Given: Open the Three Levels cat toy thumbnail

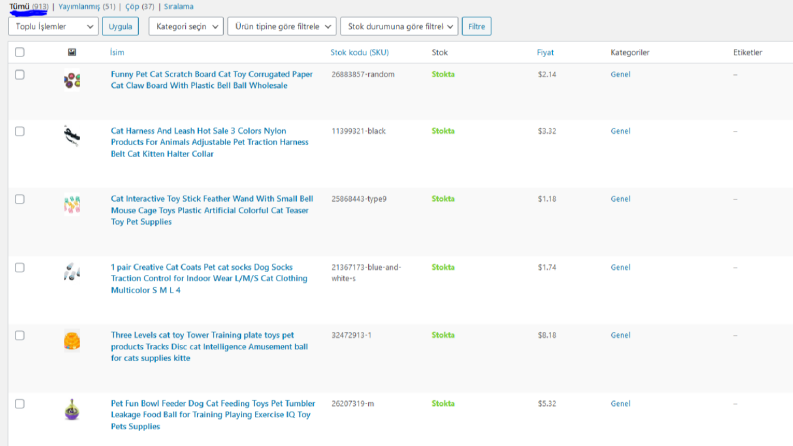Looking at the screenshot, I should click(72, 340).
